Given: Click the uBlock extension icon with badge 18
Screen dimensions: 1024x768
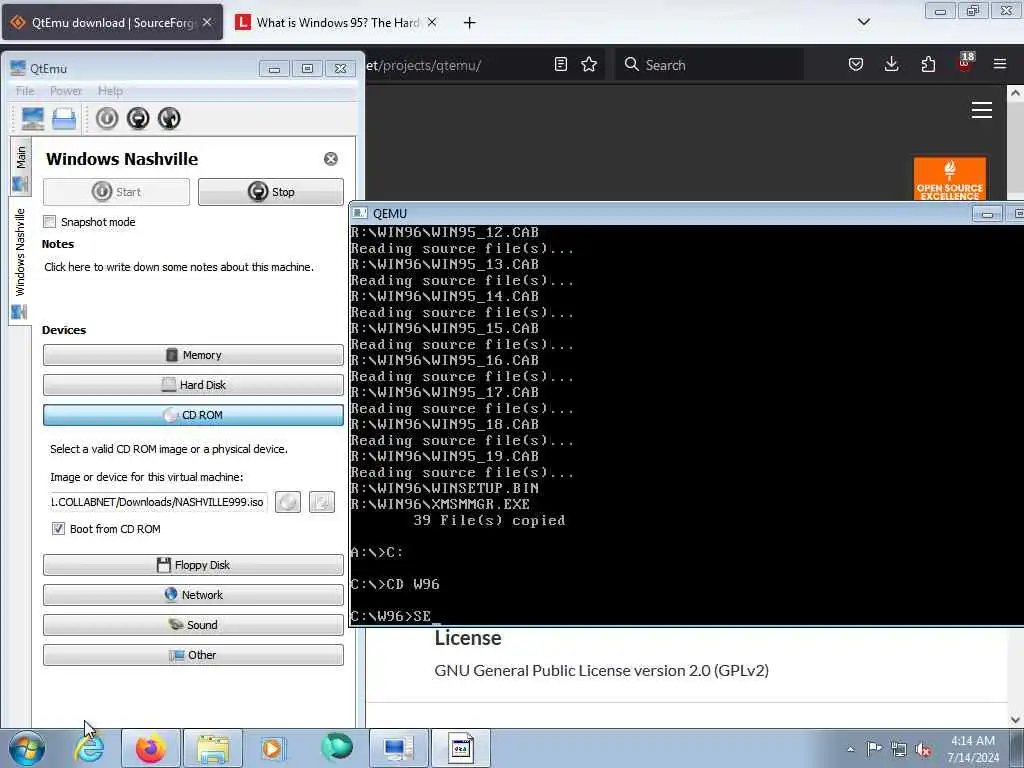Looking at the screenshot, I should point(965,63).
